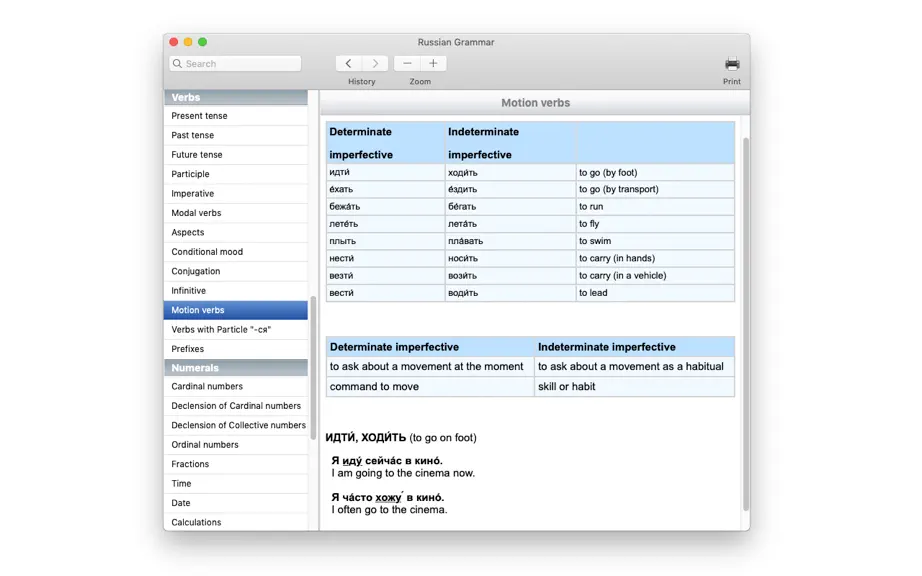Click the table cell 'ходить'
922x576 pixels.
point(510,172)
